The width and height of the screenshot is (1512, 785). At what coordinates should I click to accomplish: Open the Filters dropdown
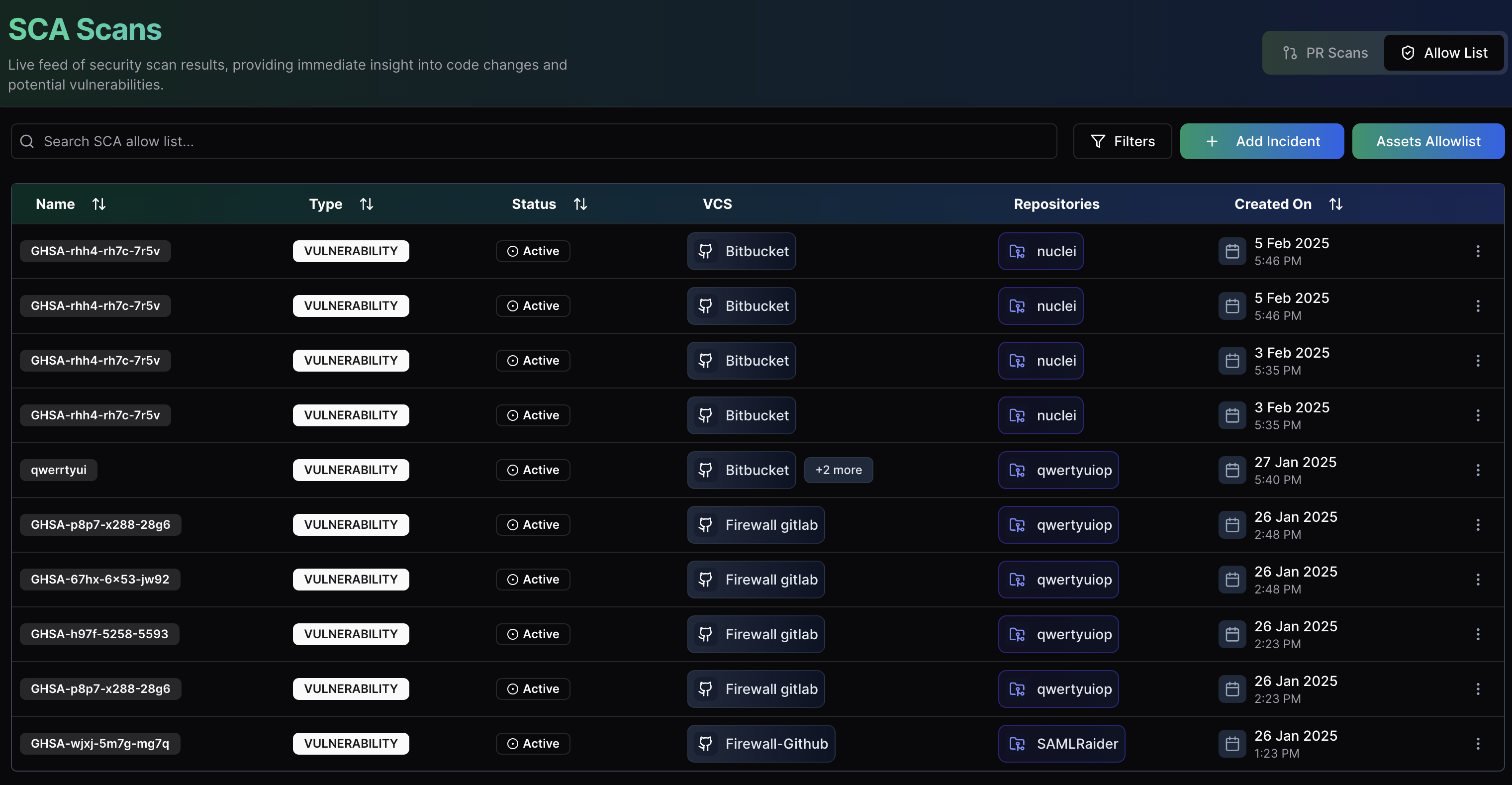[1122, 141]
